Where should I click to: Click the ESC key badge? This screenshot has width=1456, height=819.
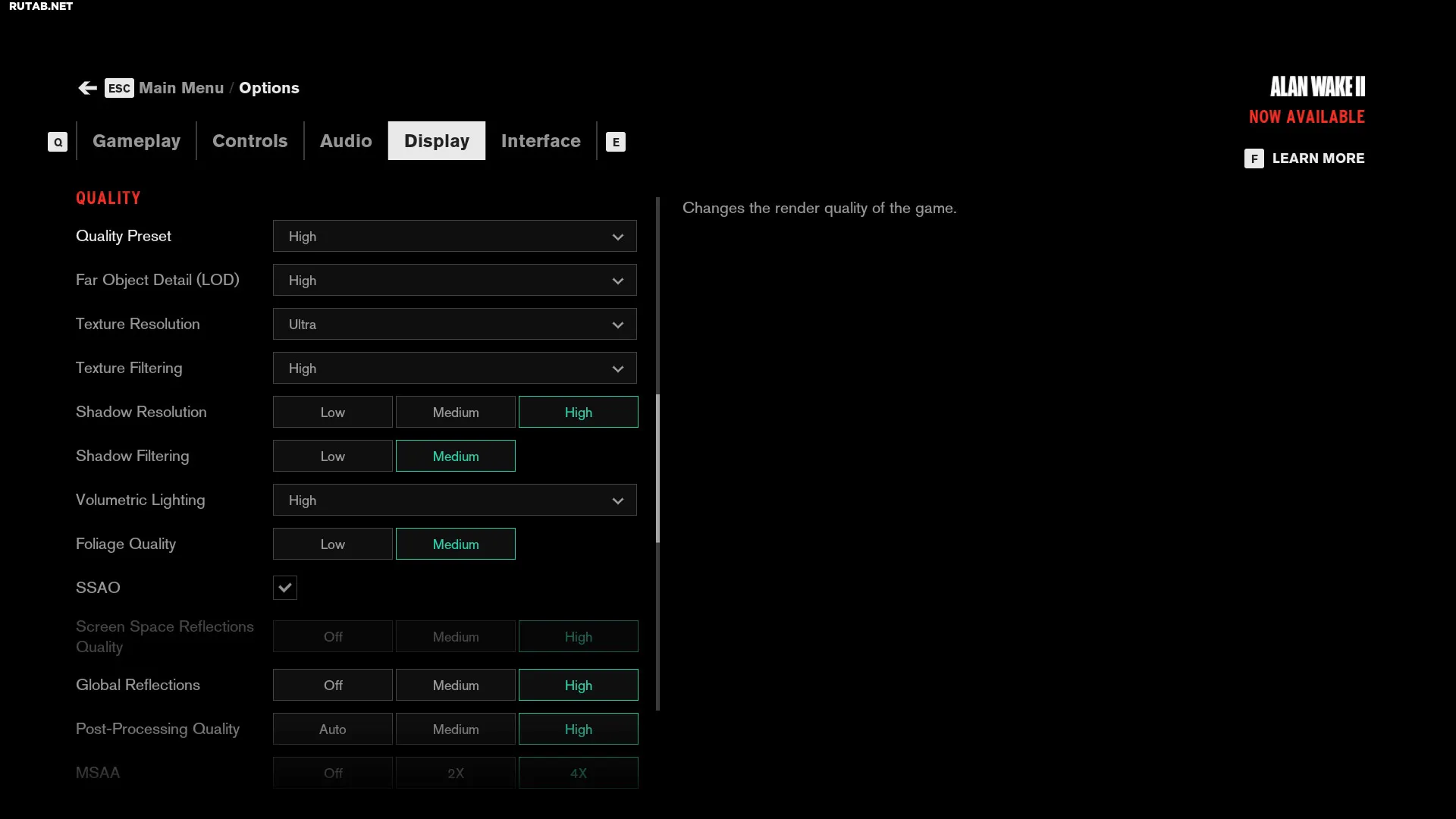click(x=119, y=88)
